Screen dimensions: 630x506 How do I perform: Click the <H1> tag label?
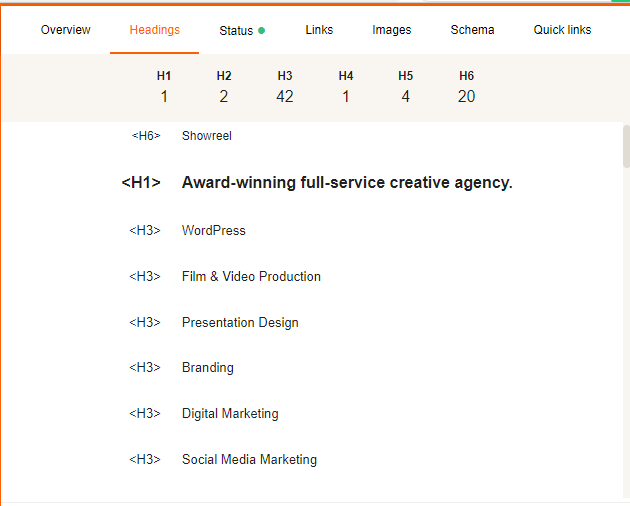point(141,183)
